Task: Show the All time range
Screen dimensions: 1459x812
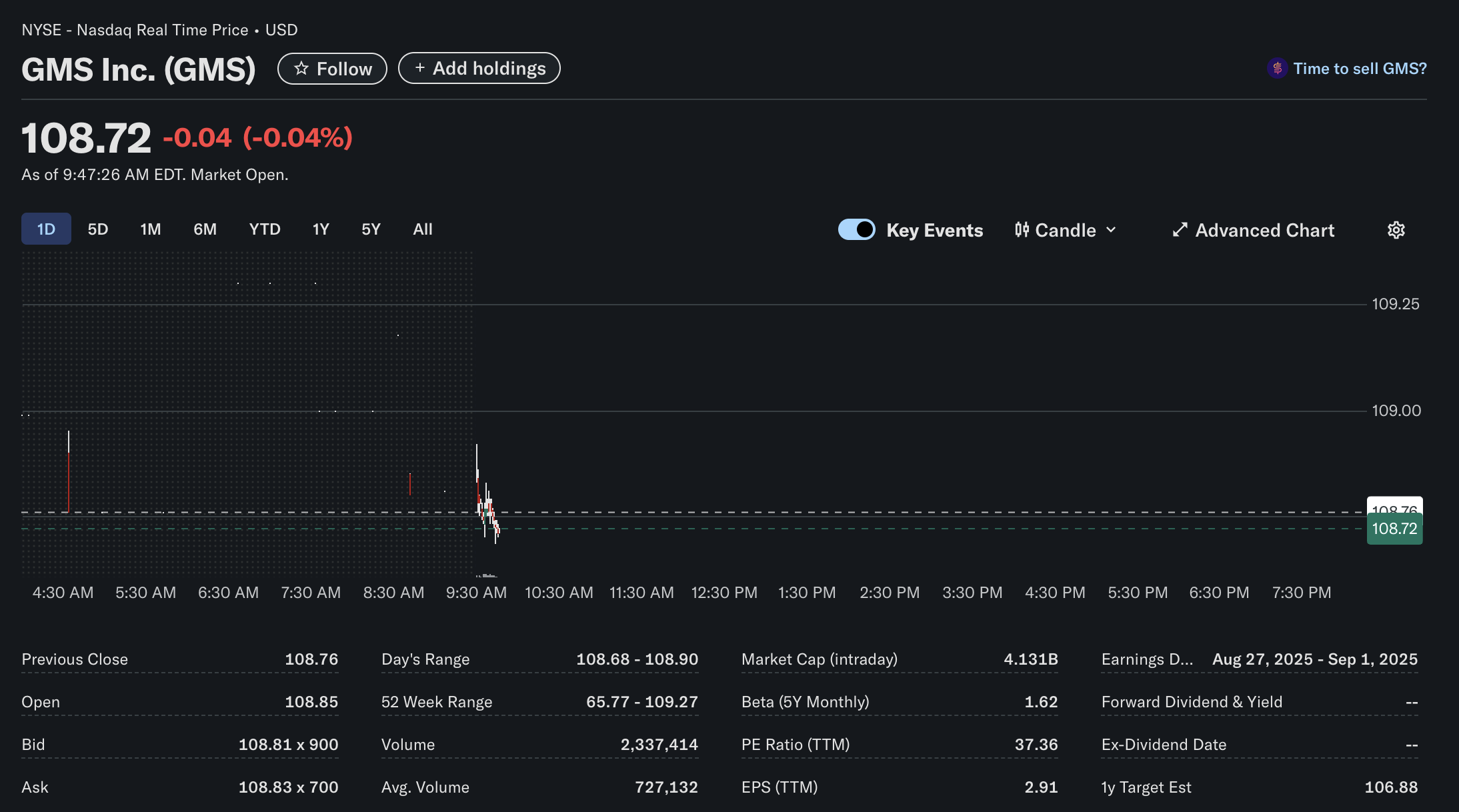Action: coord(423,229)
